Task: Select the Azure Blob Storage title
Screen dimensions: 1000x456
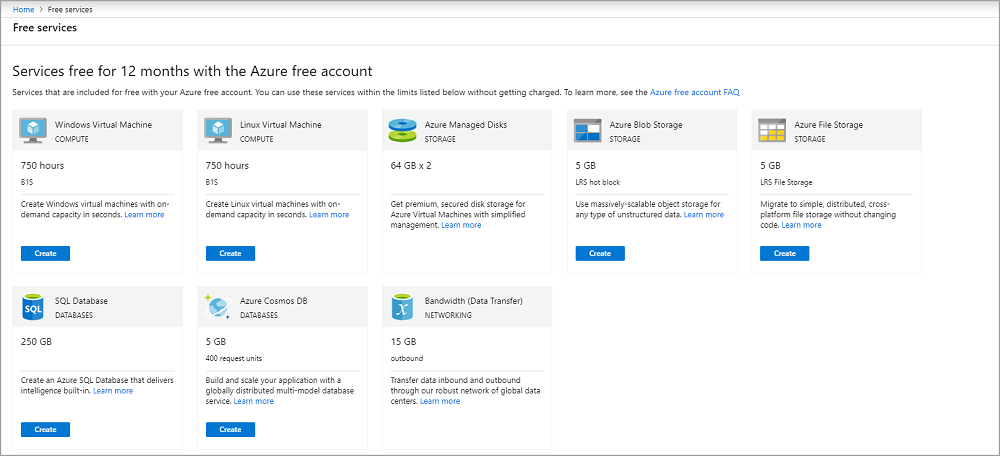Action: (646, 125)
